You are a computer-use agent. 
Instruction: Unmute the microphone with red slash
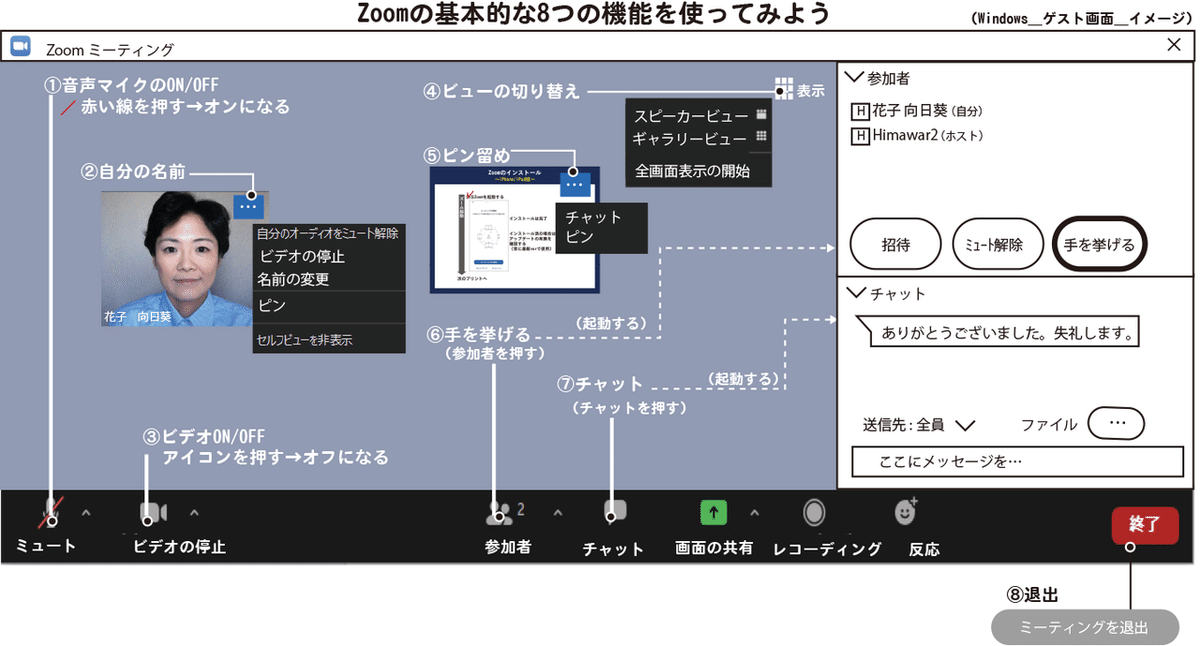click(x=49, y=512)
